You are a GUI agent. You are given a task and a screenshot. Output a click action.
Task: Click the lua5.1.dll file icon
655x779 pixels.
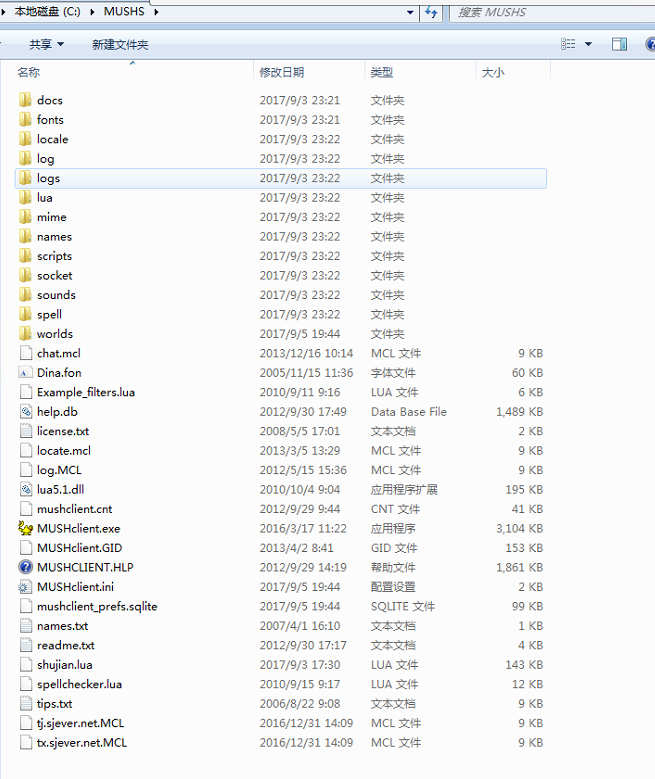[x=25, y=489]
